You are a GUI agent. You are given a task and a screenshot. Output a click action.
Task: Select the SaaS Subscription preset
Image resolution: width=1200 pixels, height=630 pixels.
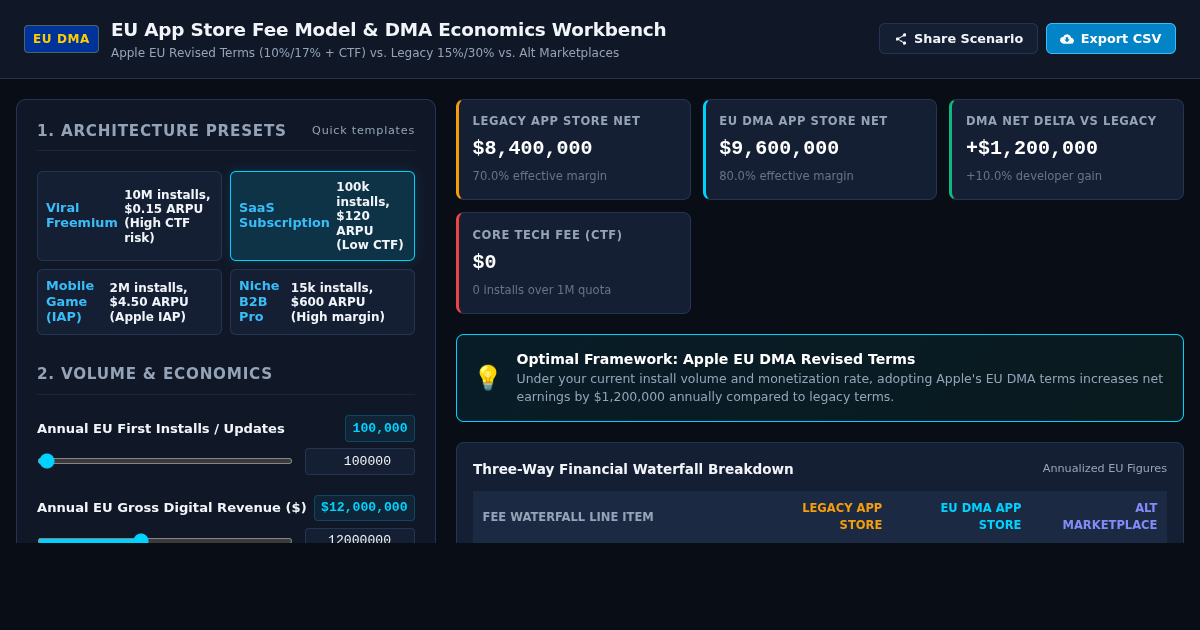click(x=322, y=216)
